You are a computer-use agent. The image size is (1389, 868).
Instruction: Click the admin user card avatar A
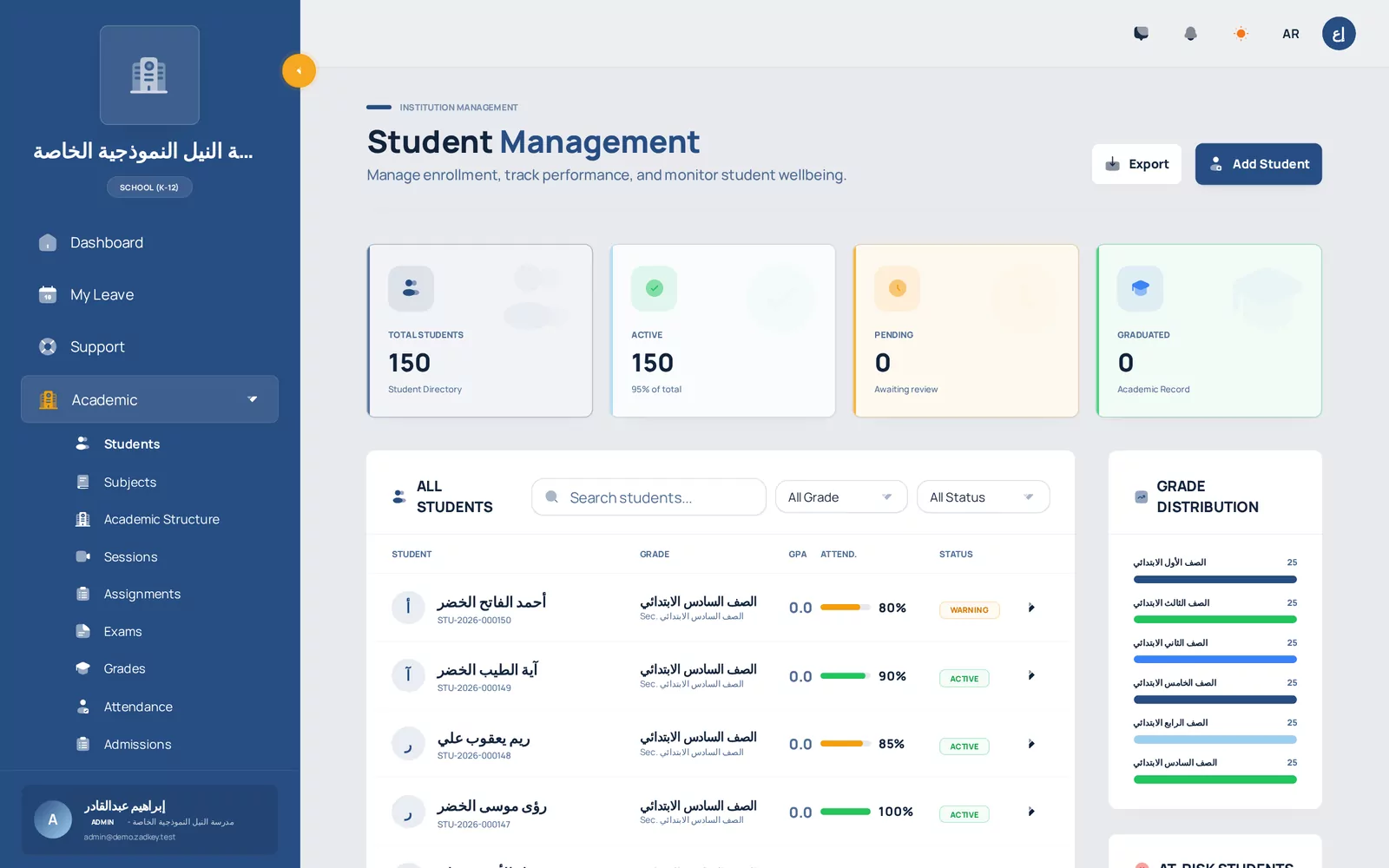pos(53,819)
